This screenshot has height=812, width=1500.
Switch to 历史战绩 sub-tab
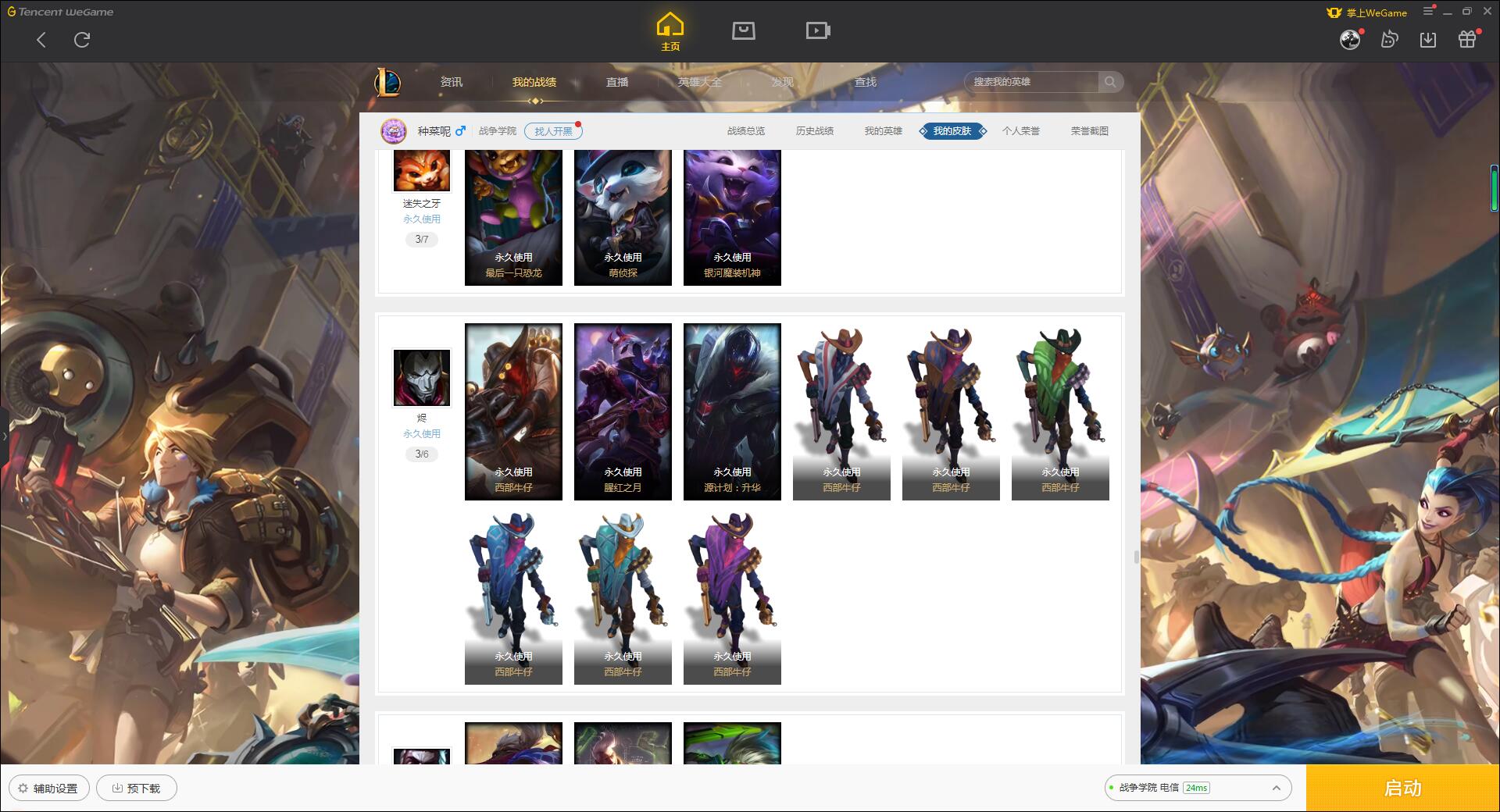point(815,131)
